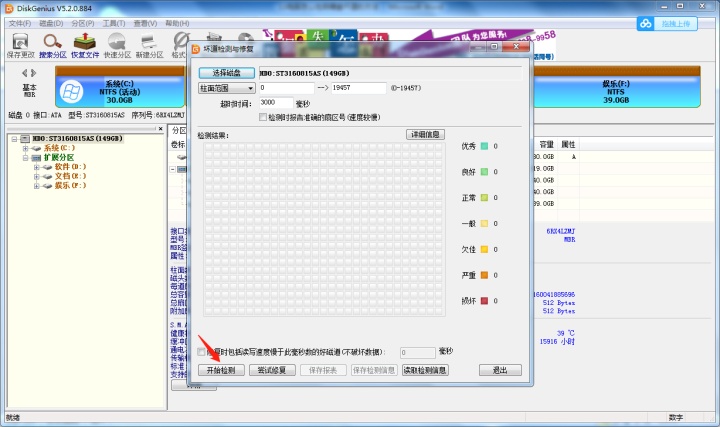This screenshot has height=427, width=720.
Task: Open the 磁盘(D) menu
Action: (x=51, y=23)
